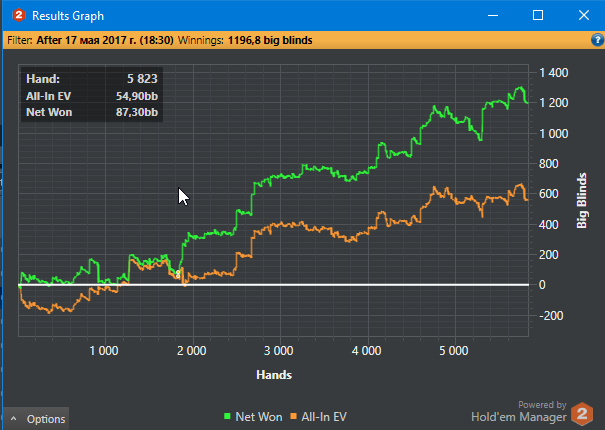This screenshot has width=605, height=430.
Task: Toggle the Net Won legend green swatch
Action: click(x=227, y=416)
